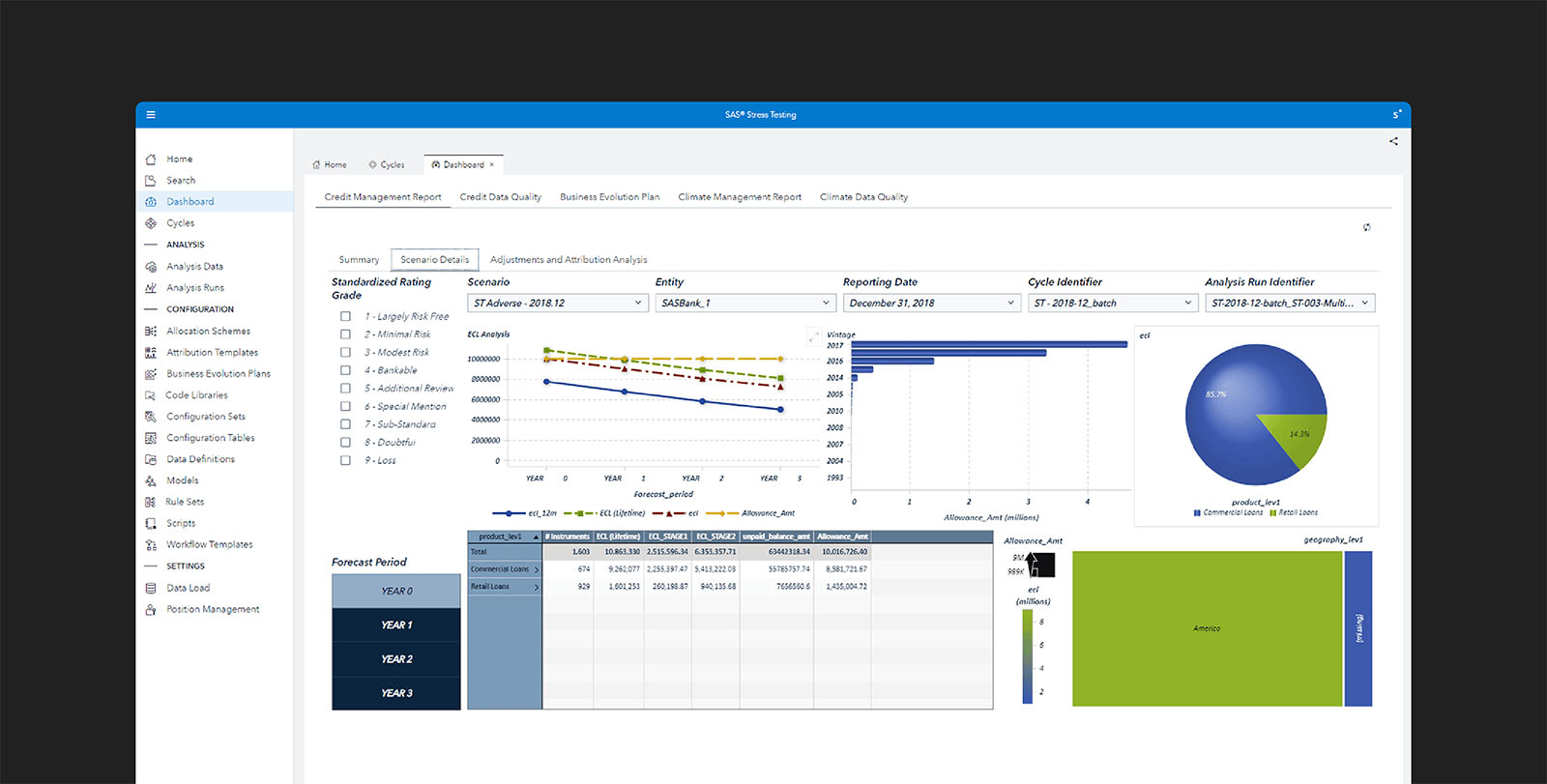The width and height of the screenshot is (1547, 784).
Task: Check the '2 - Minimal Risk' box
Action: pyautogui.click(x=345, y=334)
